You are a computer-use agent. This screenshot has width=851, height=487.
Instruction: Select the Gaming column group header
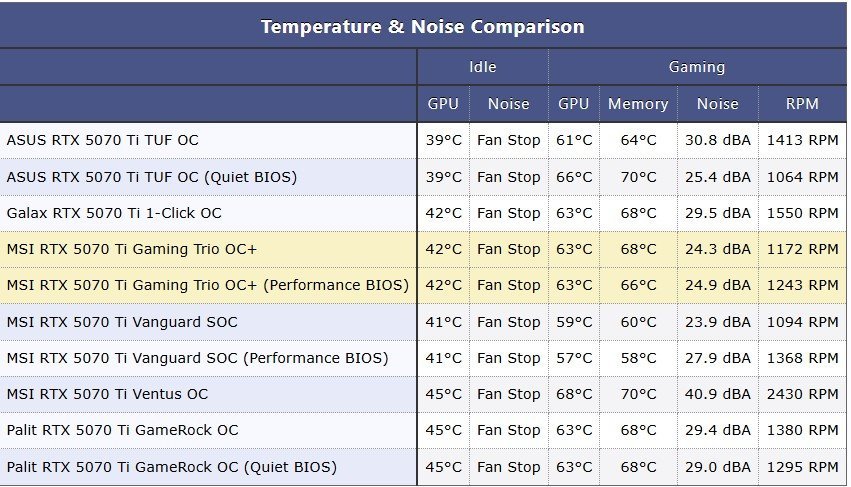tap(697, 67)
